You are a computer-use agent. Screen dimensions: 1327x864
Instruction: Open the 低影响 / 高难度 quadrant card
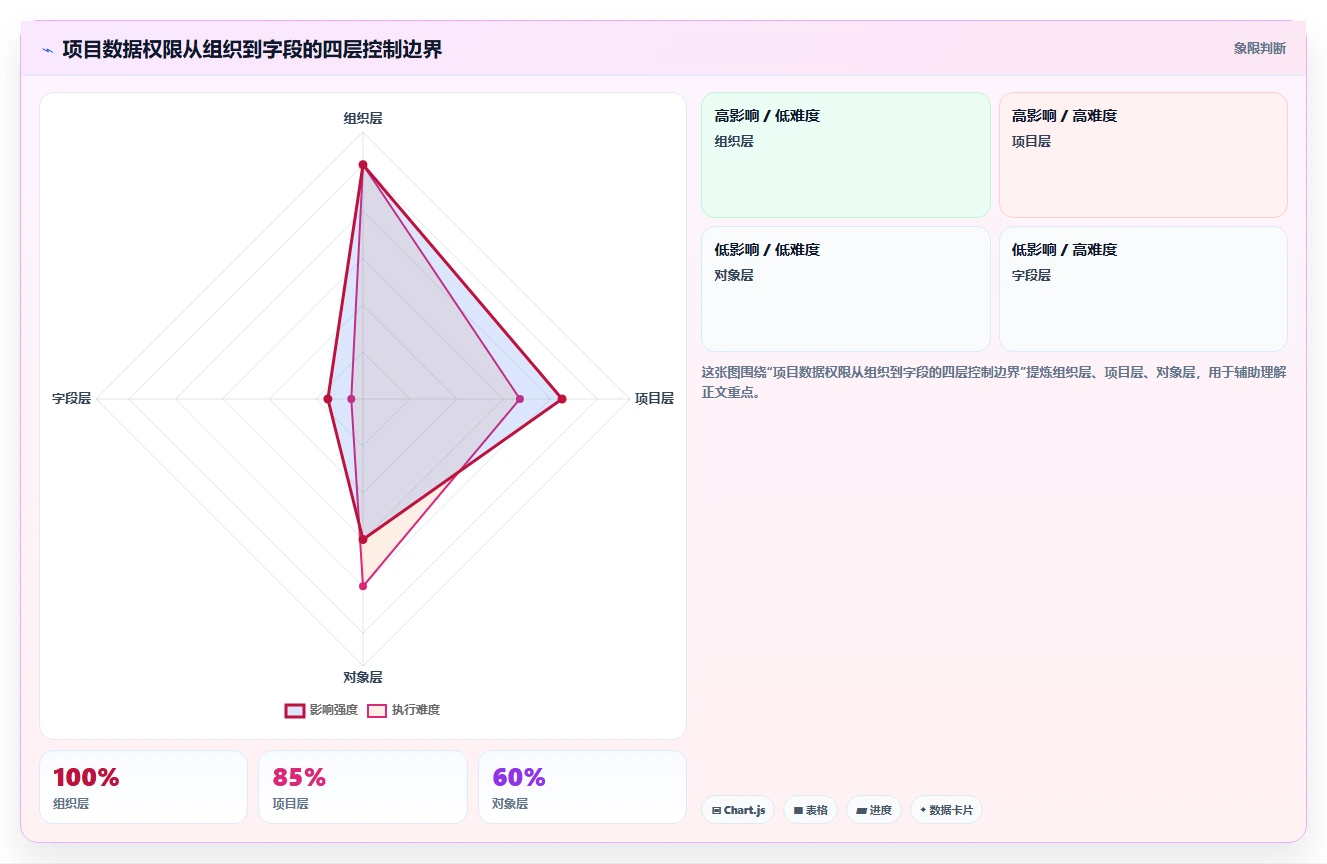1143,289
